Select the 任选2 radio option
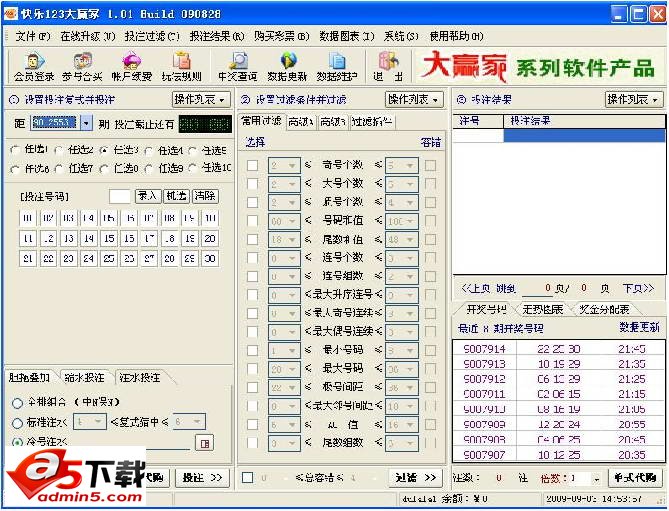Image resolution: width=669 pixels, height=511 pixels. pos(59,150)
